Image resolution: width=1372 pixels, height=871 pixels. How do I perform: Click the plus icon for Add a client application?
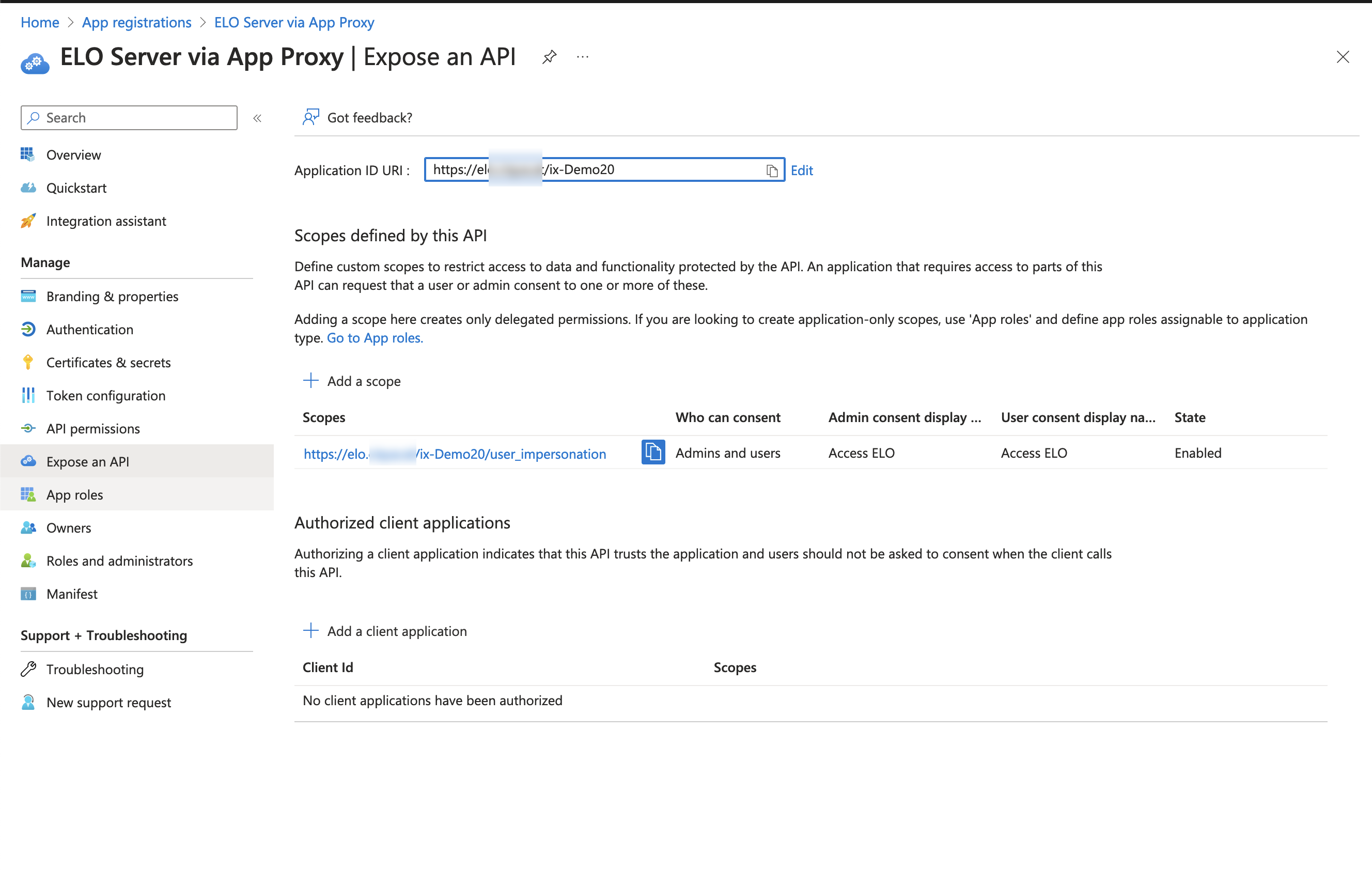(310, 631)
